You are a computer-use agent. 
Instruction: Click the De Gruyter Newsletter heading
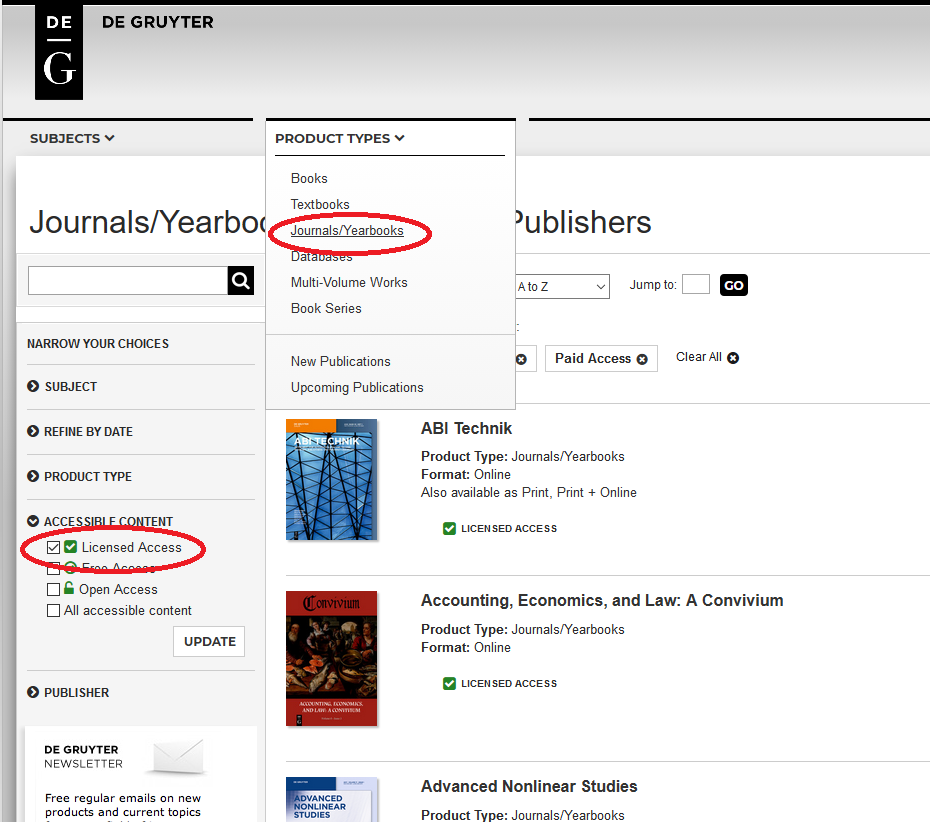tap(84, 757)
